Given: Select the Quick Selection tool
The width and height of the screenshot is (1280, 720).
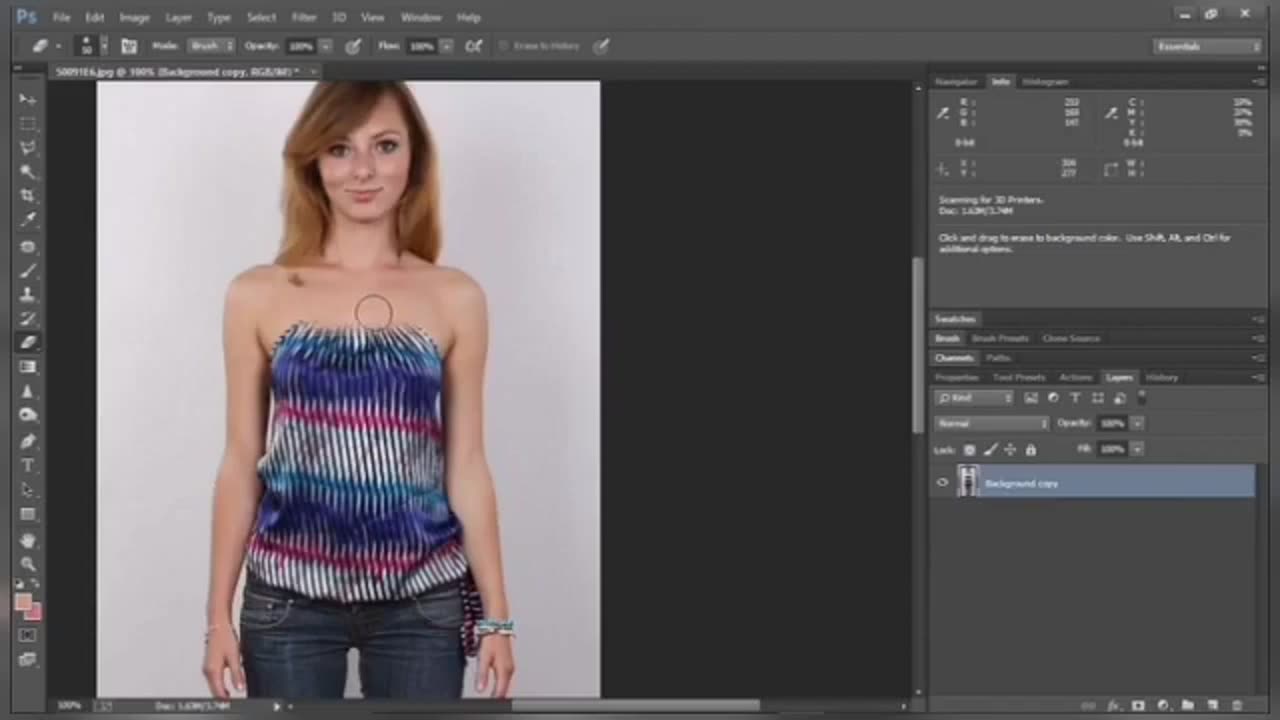Looking at the screenshot, I should coord(28,172).
